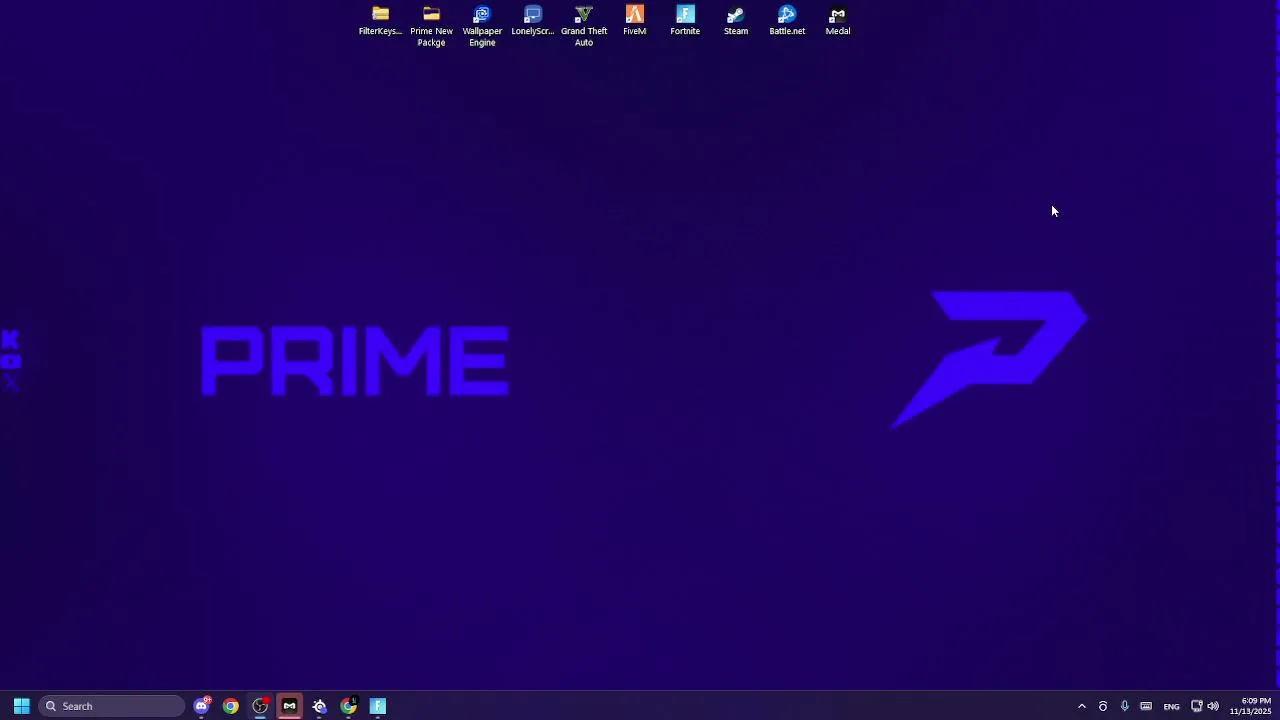Open network settings tray icon
The height and width of the screenshot is (720, 1280).
1196,706
